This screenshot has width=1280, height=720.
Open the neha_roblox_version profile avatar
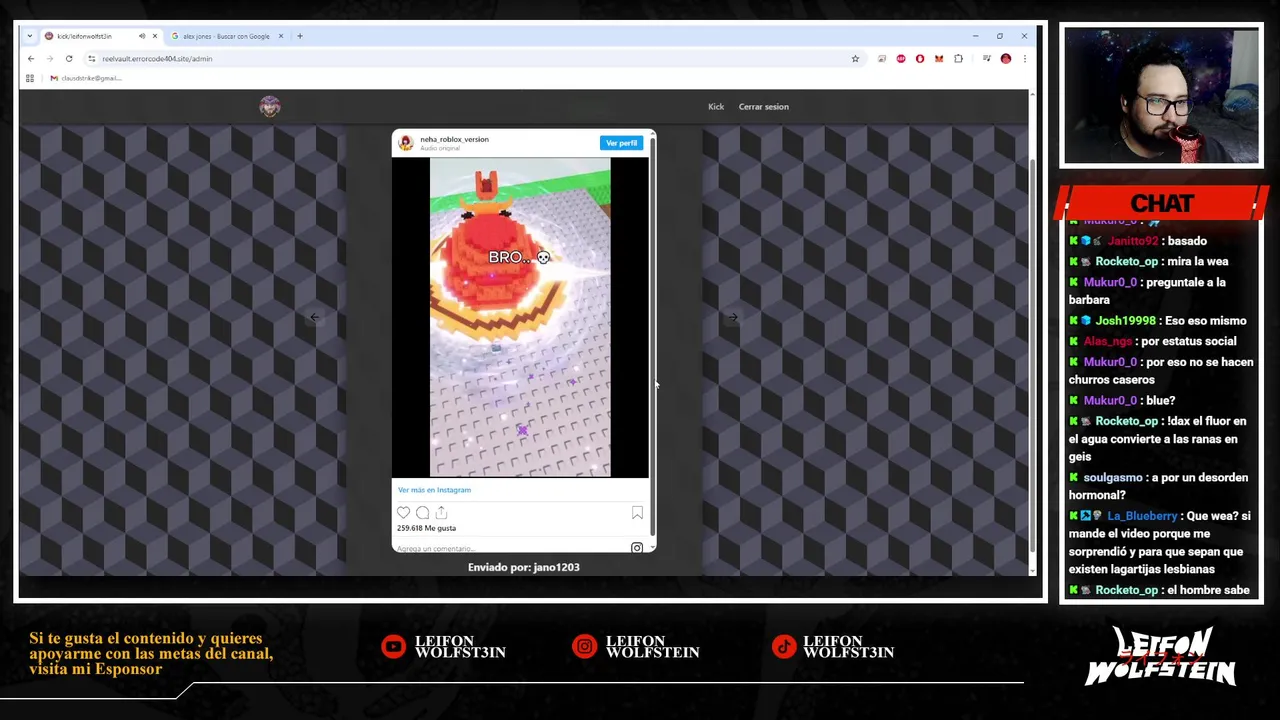click(x=405, y=143)
